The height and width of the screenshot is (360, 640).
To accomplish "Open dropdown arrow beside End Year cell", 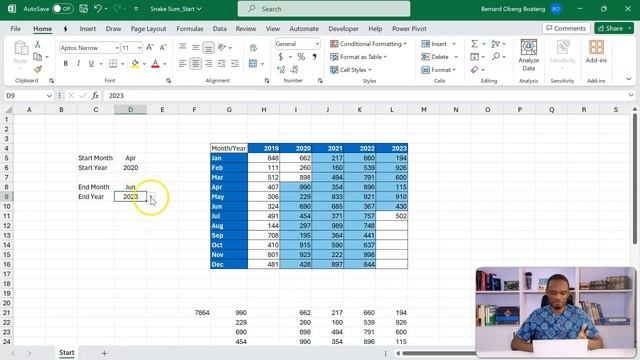I will [151, 197].
